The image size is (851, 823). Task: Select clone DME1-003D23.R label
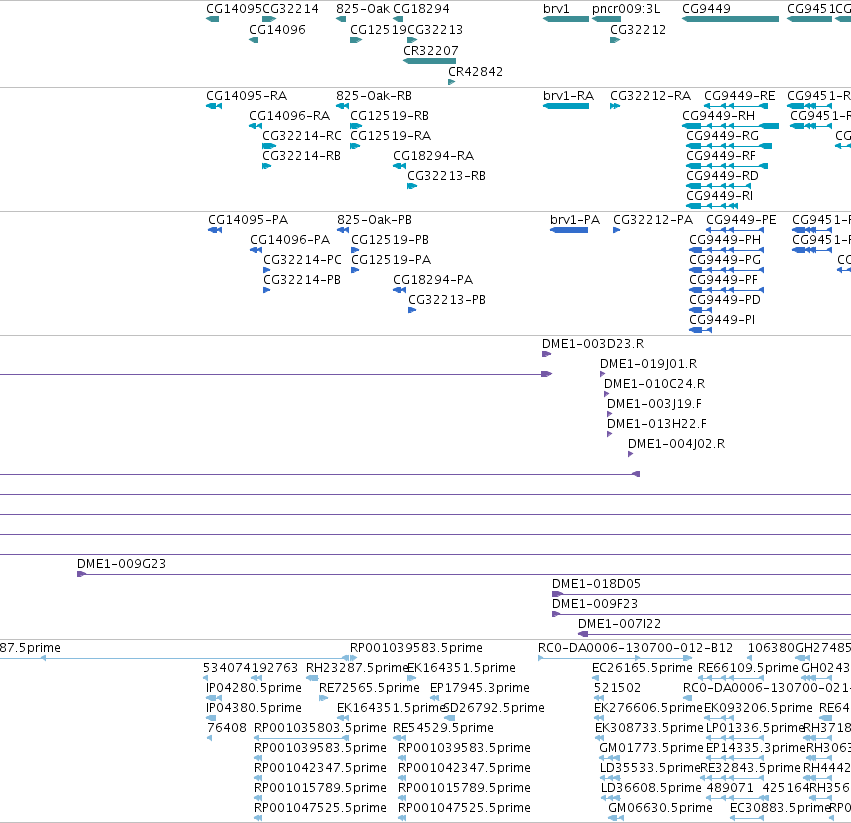click(x=593, y=344)
